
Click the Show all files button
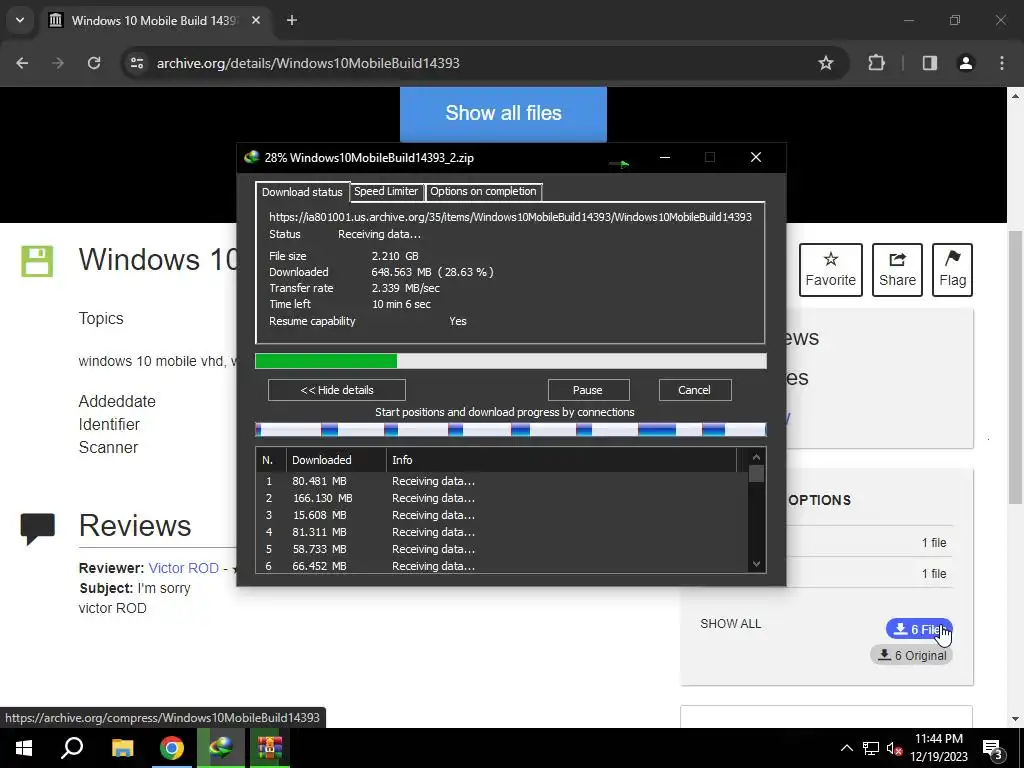click(503, 113)
